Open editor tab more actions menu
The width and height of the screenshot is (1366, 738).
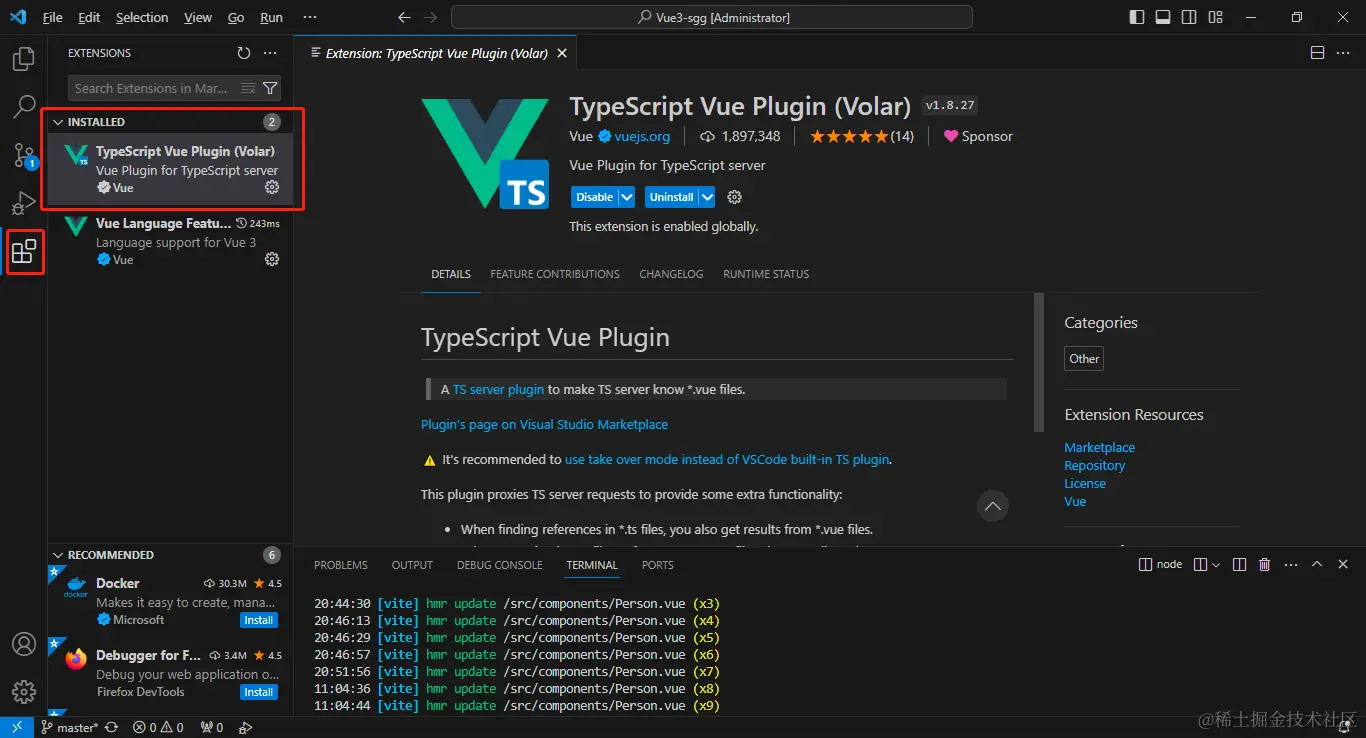1343,53
